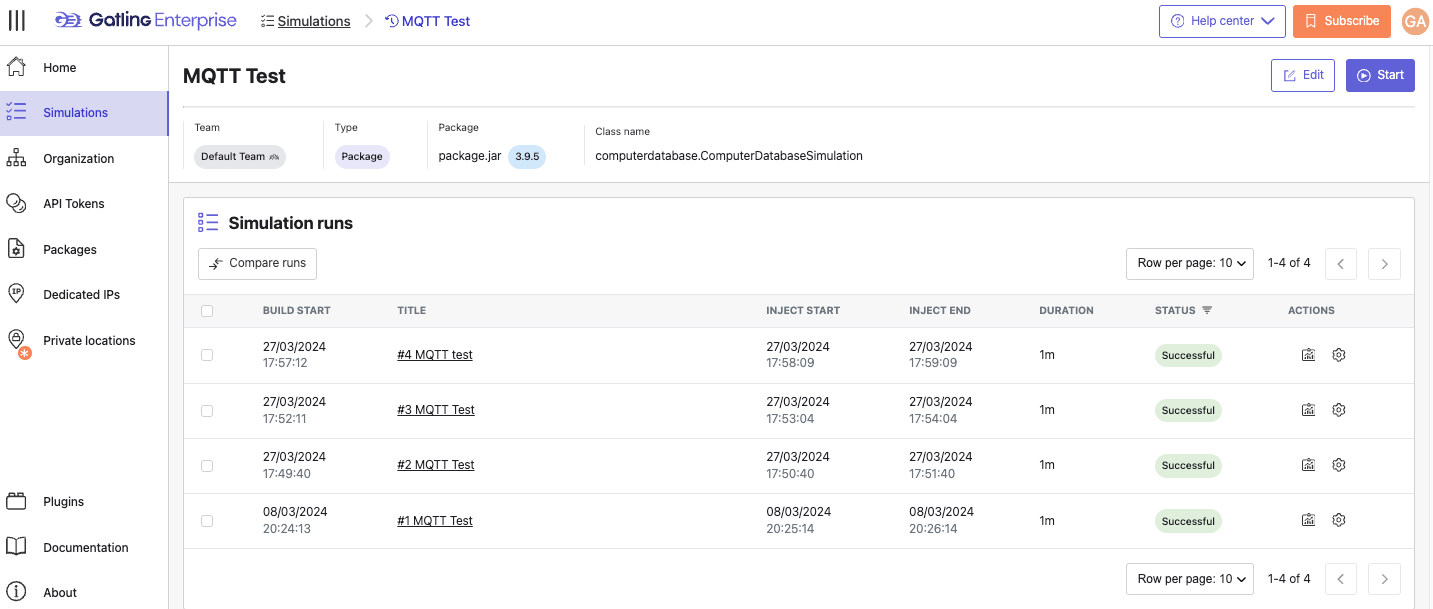Go to previous page using bottom chevron
This screenshot has height=609, width=1433.
[1341, 579]
